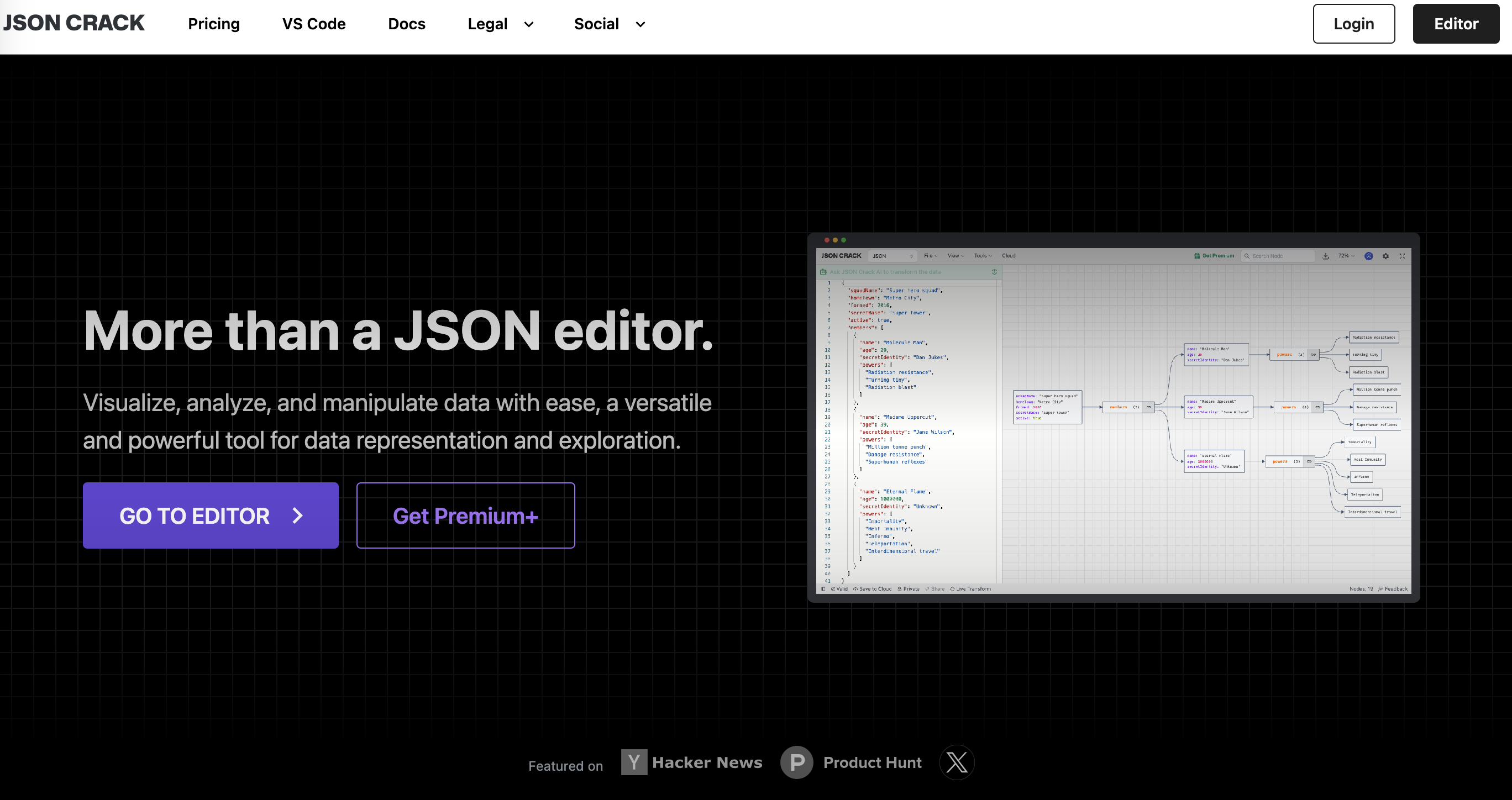
Task: Go to the Docs page
Action: click(x=406, y=24)
